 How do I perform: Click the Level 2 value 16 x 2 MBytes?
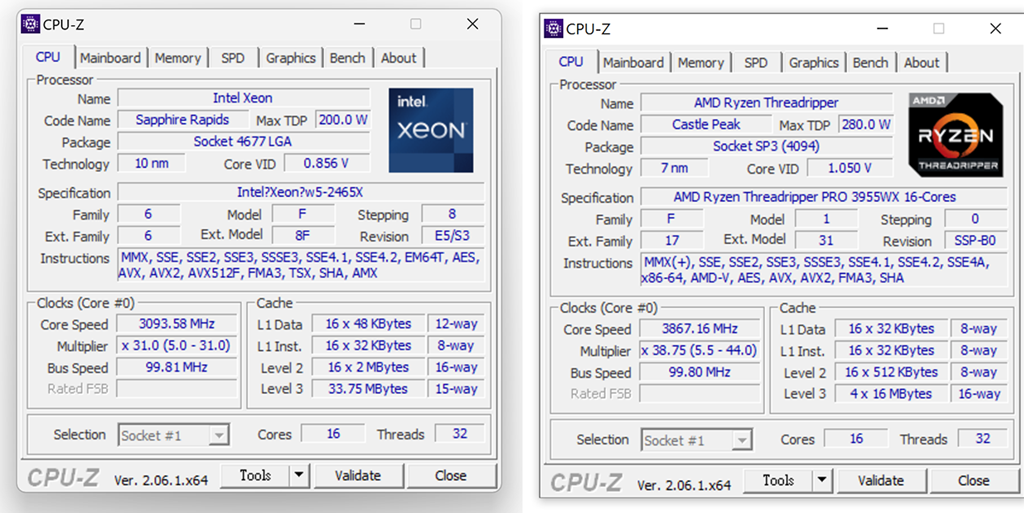click(368, 367)
